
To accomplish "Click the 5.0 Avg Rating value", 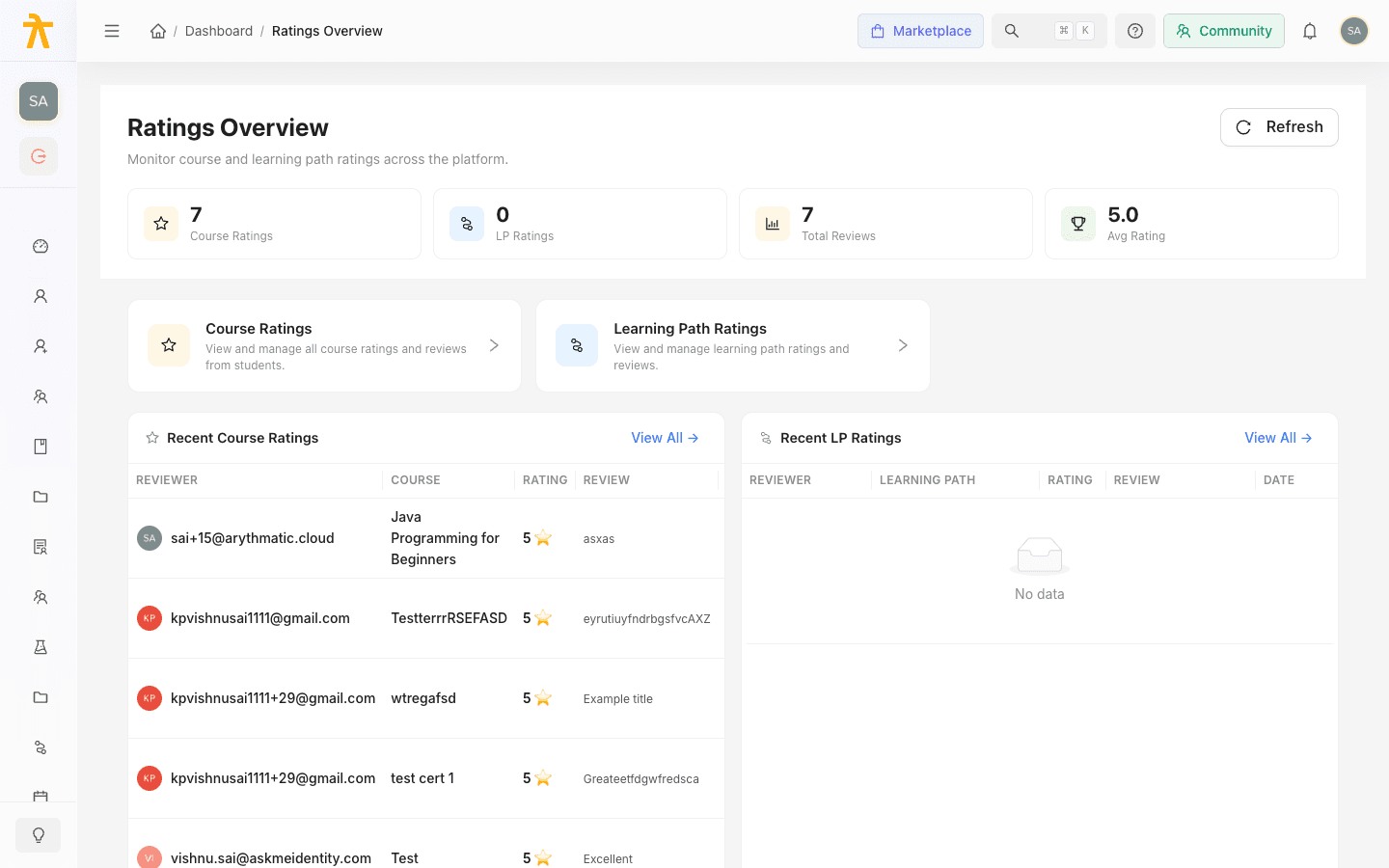I will point(1123,215).
